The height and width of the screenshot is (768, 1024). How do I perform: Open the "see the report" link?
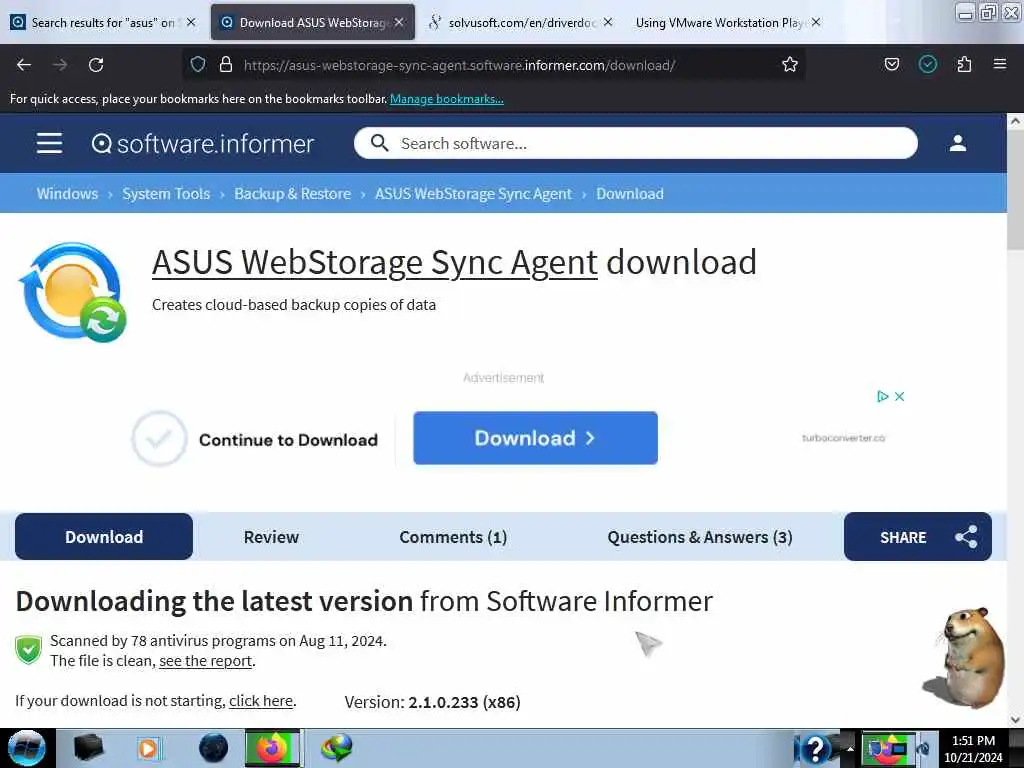pyautogui.click(x=206, y=661)
